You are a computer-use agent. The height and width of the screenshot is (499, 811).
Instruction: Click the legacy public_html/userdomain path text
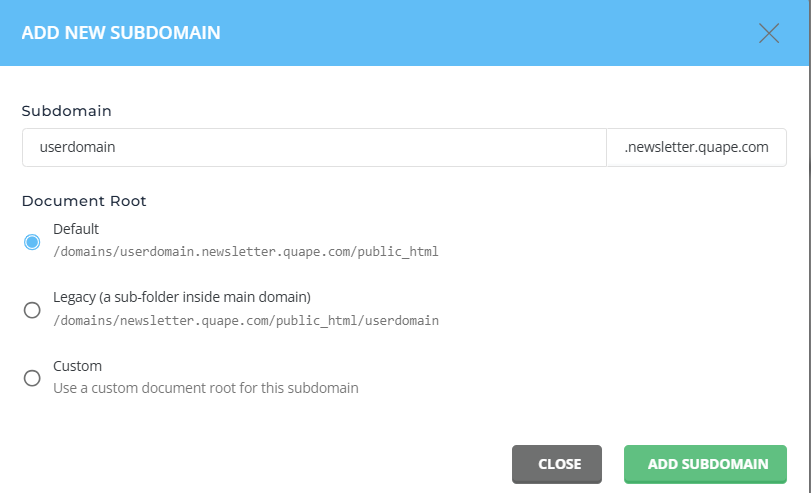point(246,321)
